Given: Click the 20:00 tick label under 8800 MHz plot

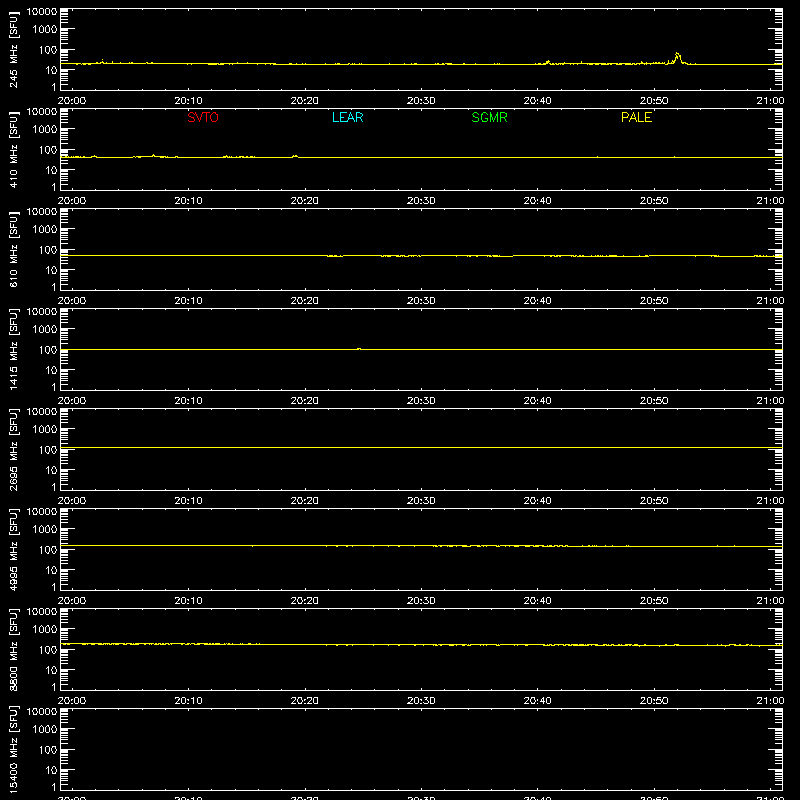Looking at the screenshot, I should pyautogui.click(x=72, y=701).
